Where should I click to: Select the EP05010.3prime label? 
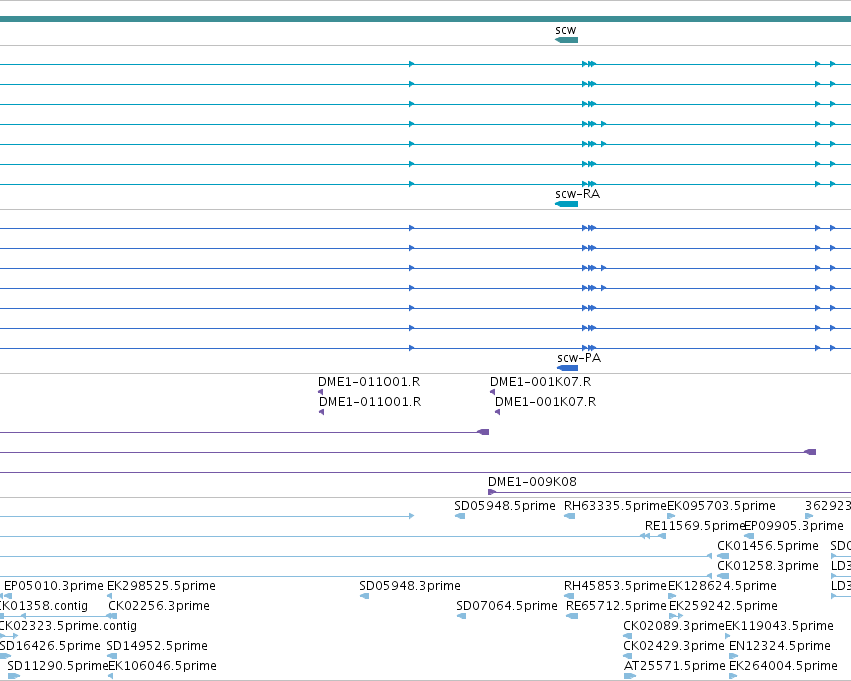click(54, 585)
